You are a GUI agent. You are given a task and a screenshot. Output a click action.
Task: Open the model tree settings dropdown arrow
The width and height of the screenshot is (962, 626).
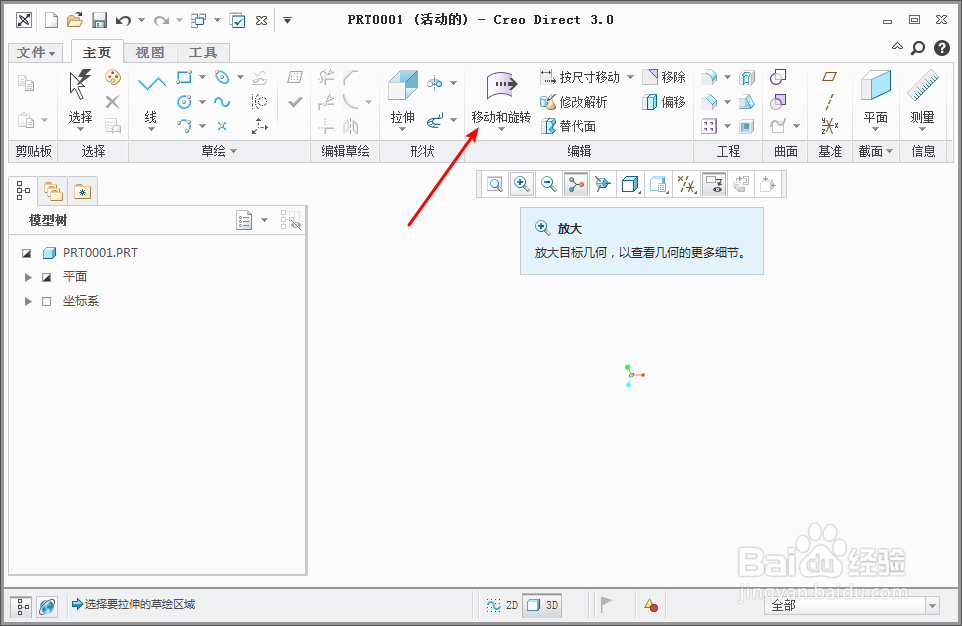coord(264,220)
